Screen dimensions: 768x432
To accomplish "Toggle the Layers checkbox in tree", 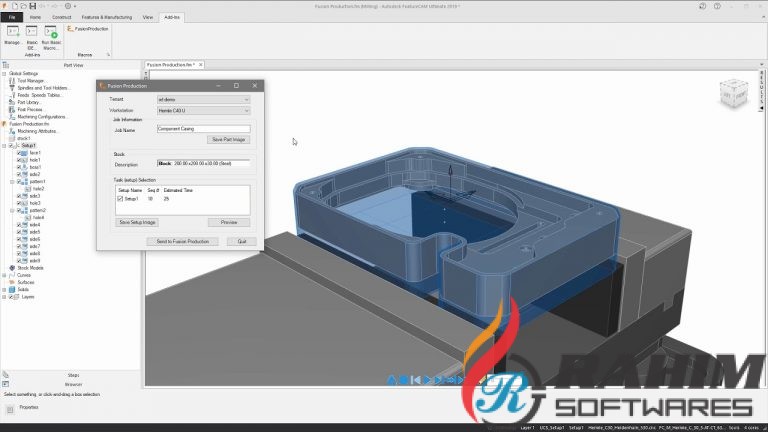I will pos(12,297).
